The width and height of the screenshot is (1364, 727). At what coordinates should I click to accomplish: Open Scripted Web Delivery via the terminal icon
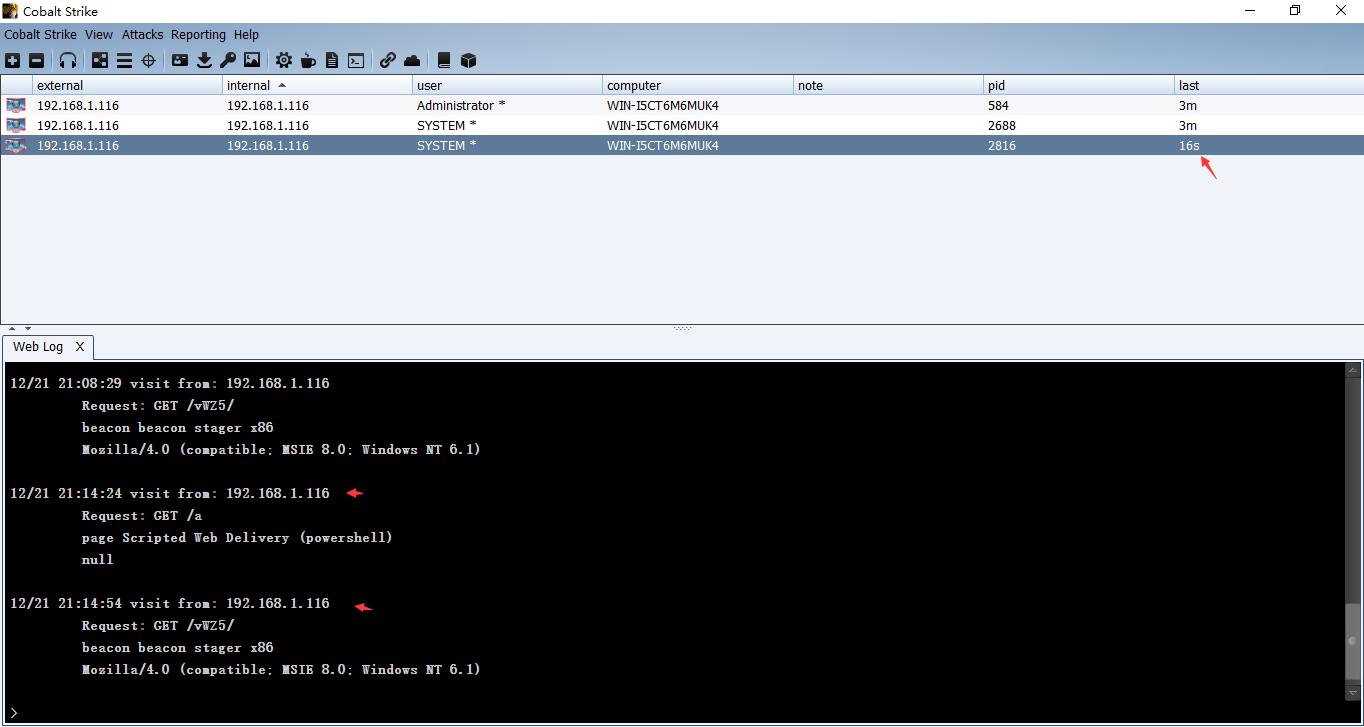pyautogui.click(x=356, y=60)
